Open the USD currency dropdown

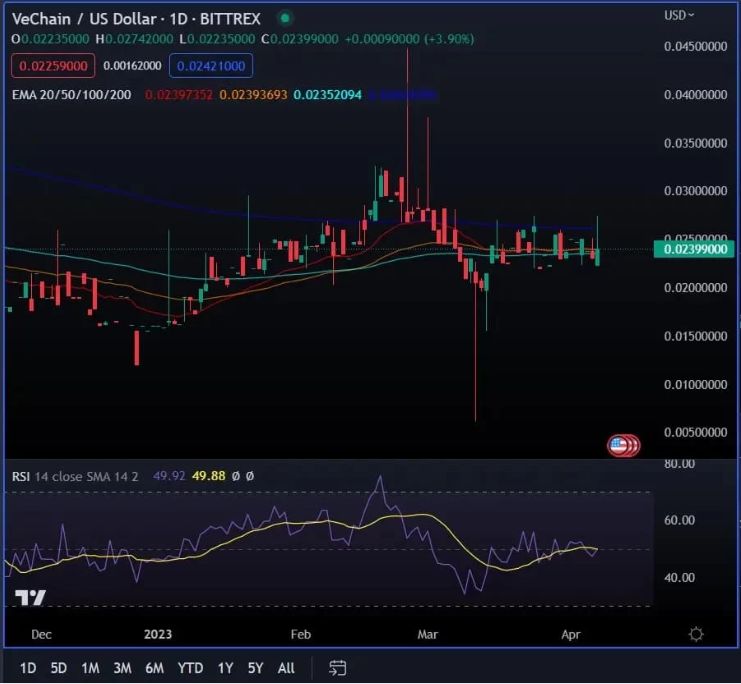point(679,16)
